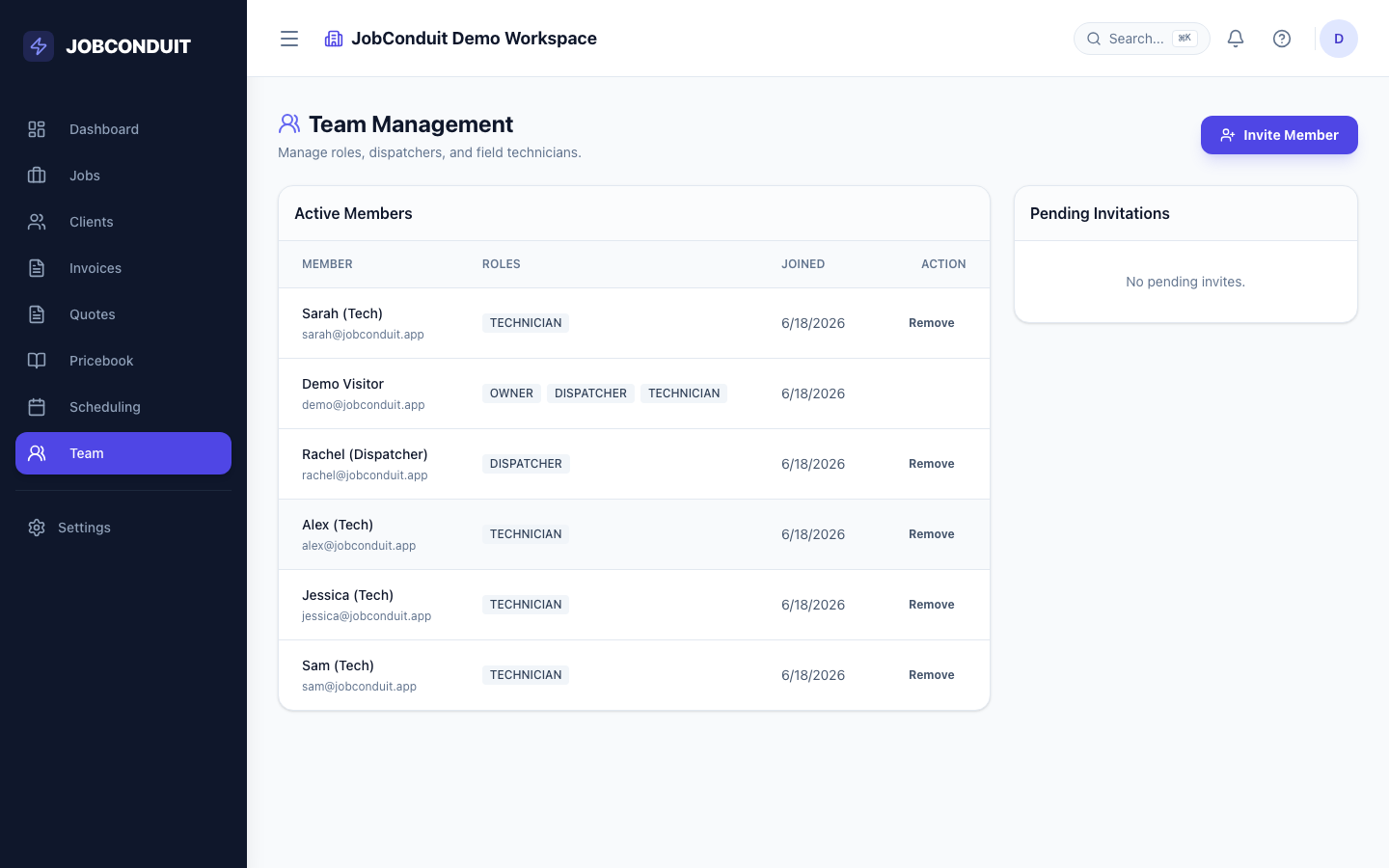The width and height of the screenshot is (1389, 868).
Task: Click the MEMBER column header
Action: click(327, 264)
